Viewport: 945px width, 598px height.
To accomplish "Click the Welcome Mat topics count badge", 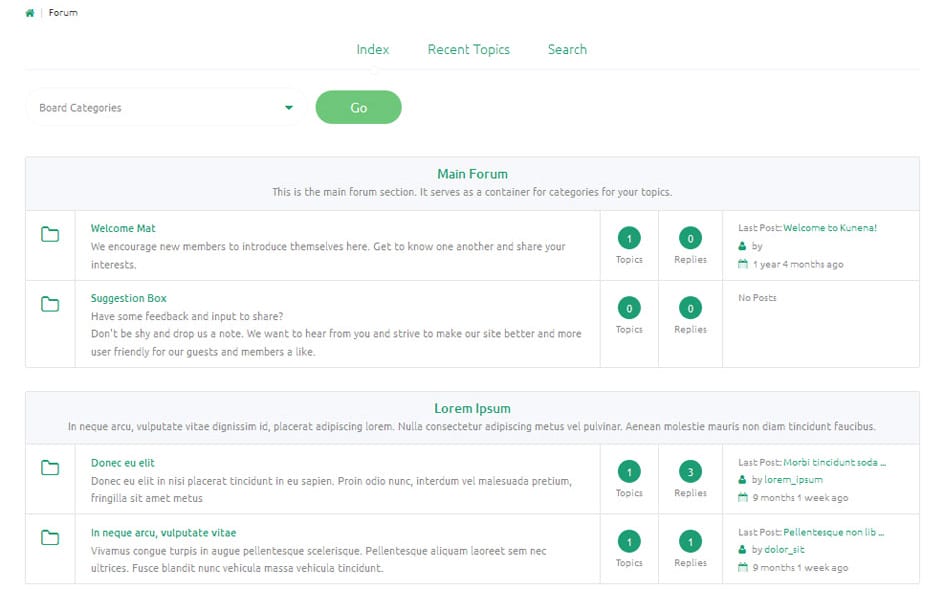I will (629, 238).
